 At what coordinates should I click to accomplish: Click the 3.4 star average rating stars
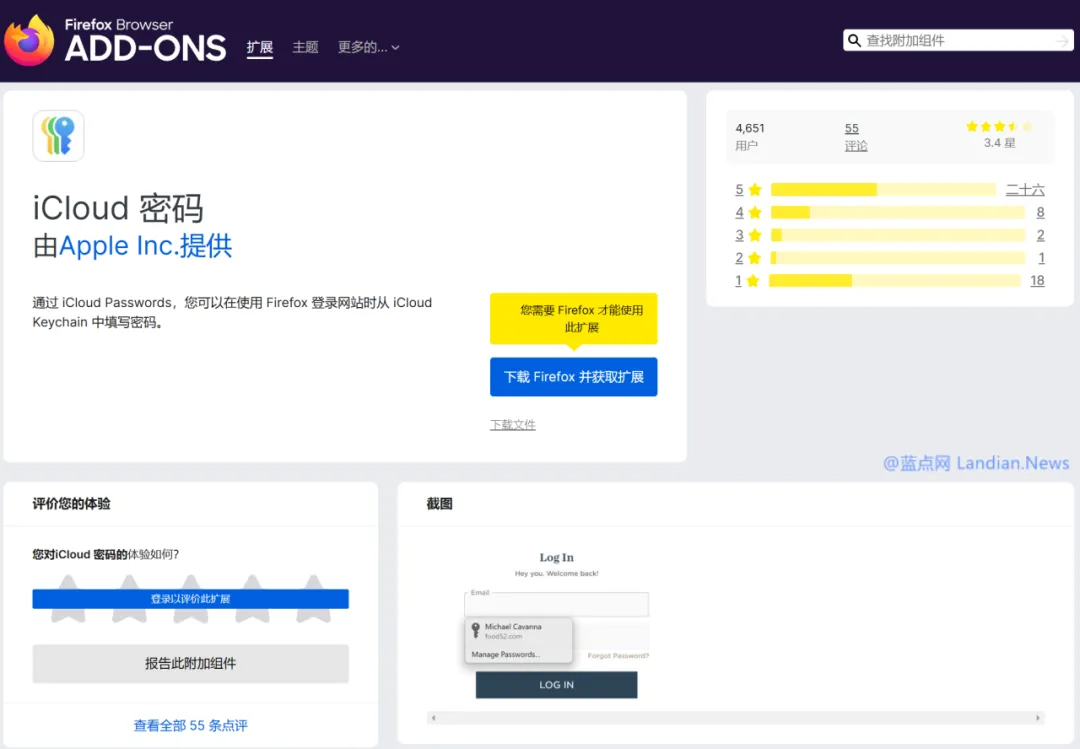999,127
